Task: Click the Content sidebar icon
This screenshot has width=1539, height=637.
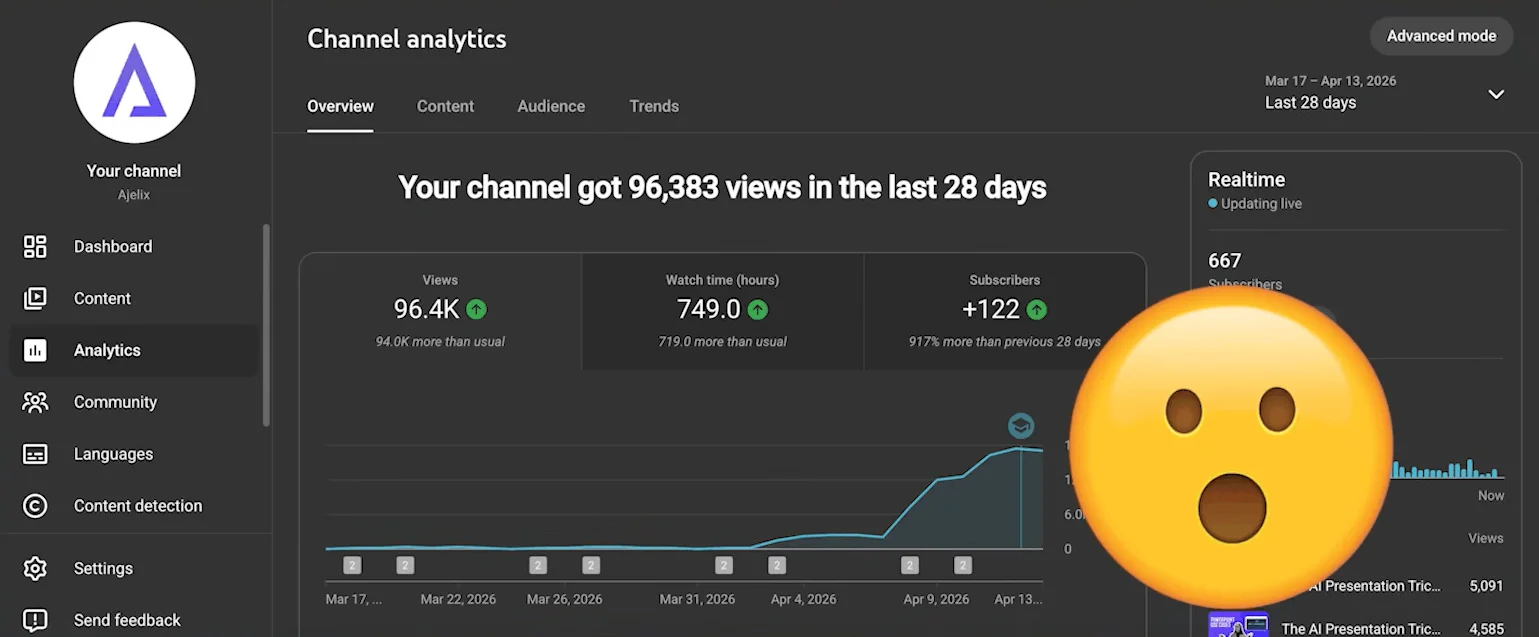Action: tap(35, 299)
